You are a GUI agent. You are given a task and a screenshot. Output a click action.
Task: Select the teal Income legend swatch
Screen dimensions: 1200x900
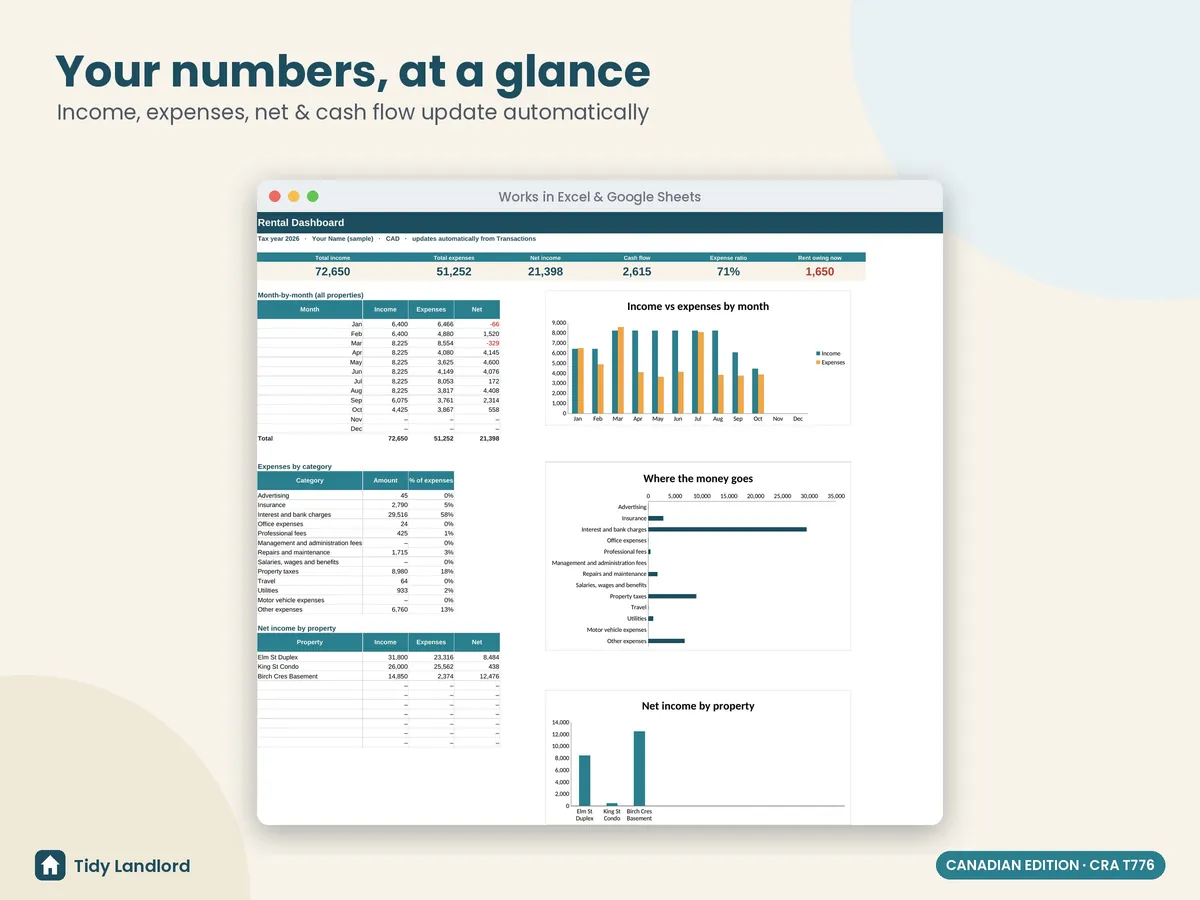click(x=818, y=354)
